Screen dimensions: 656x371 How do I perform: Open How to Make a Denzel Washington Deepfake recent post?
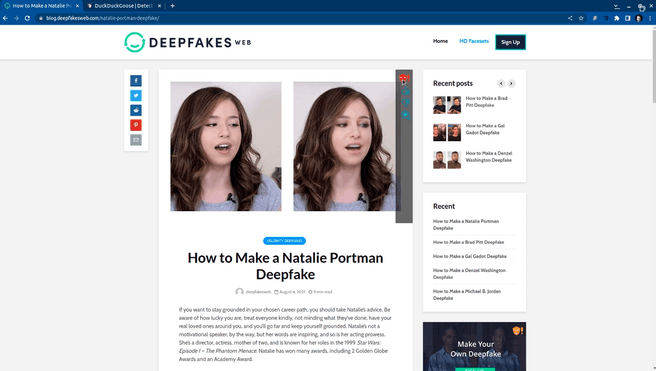tap(489, 157)
